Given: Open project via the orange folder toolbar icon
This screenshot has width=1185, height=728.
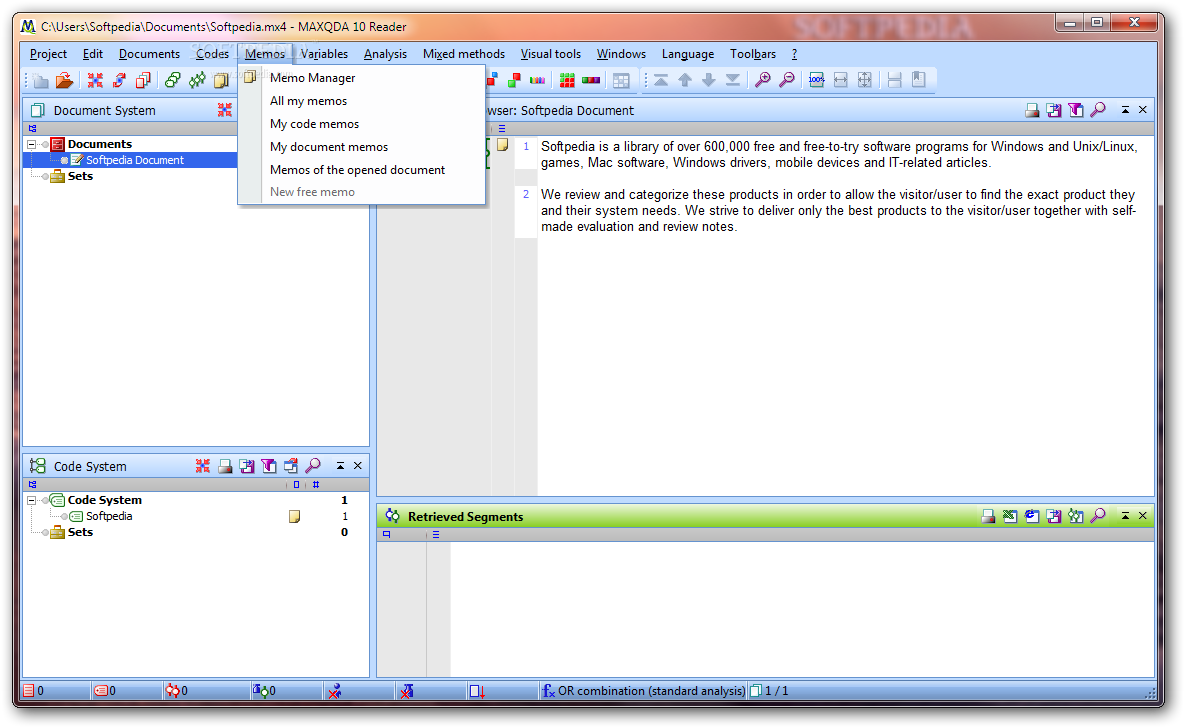Looking at the screenshot, I should click(64, 80).
